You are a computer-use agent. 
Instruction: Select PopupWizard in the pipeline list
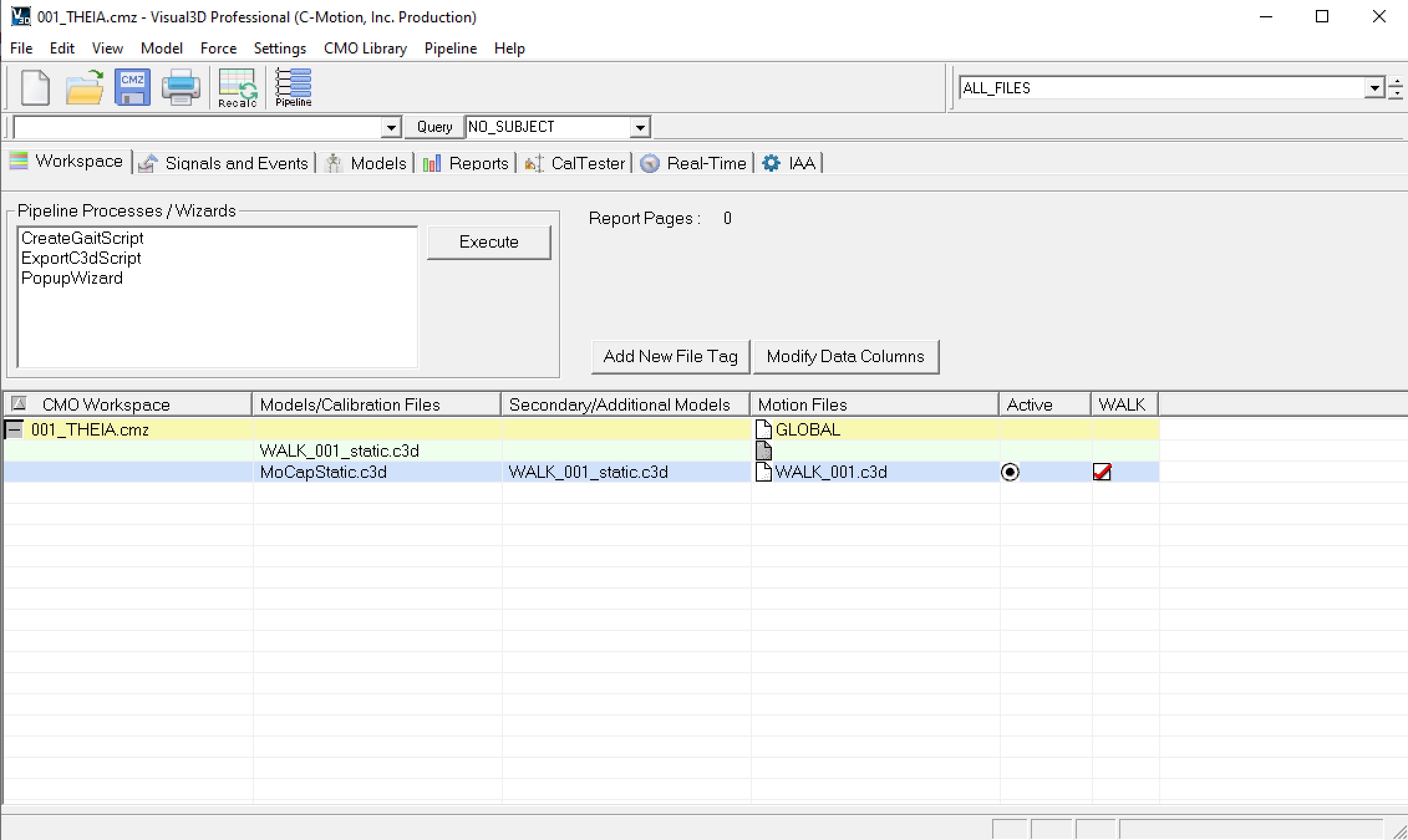click(x=72, y=278)
